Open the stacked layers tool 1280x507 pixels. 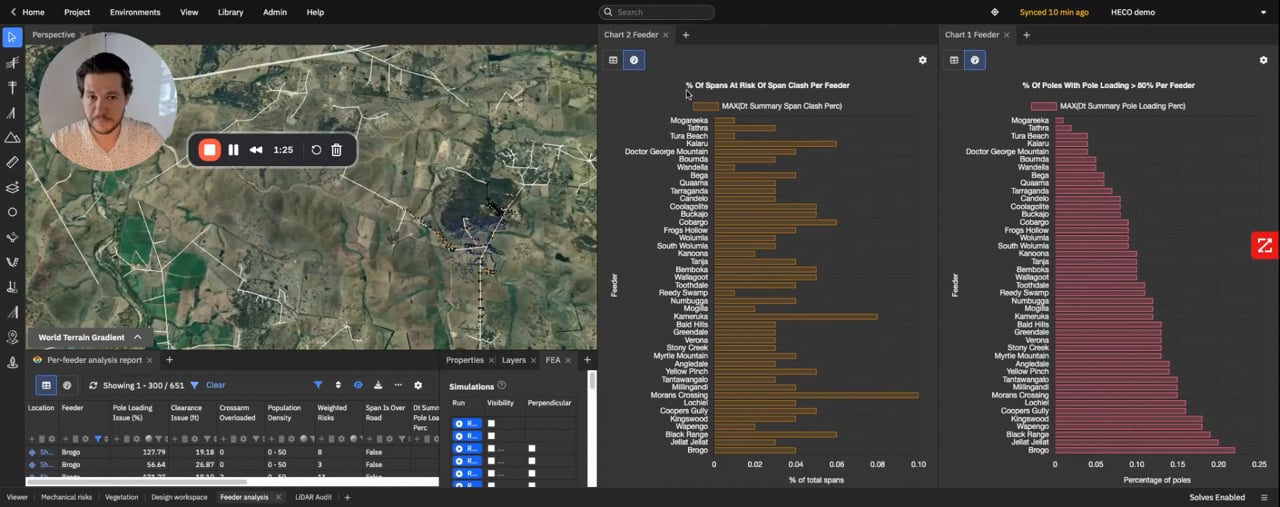12,187
